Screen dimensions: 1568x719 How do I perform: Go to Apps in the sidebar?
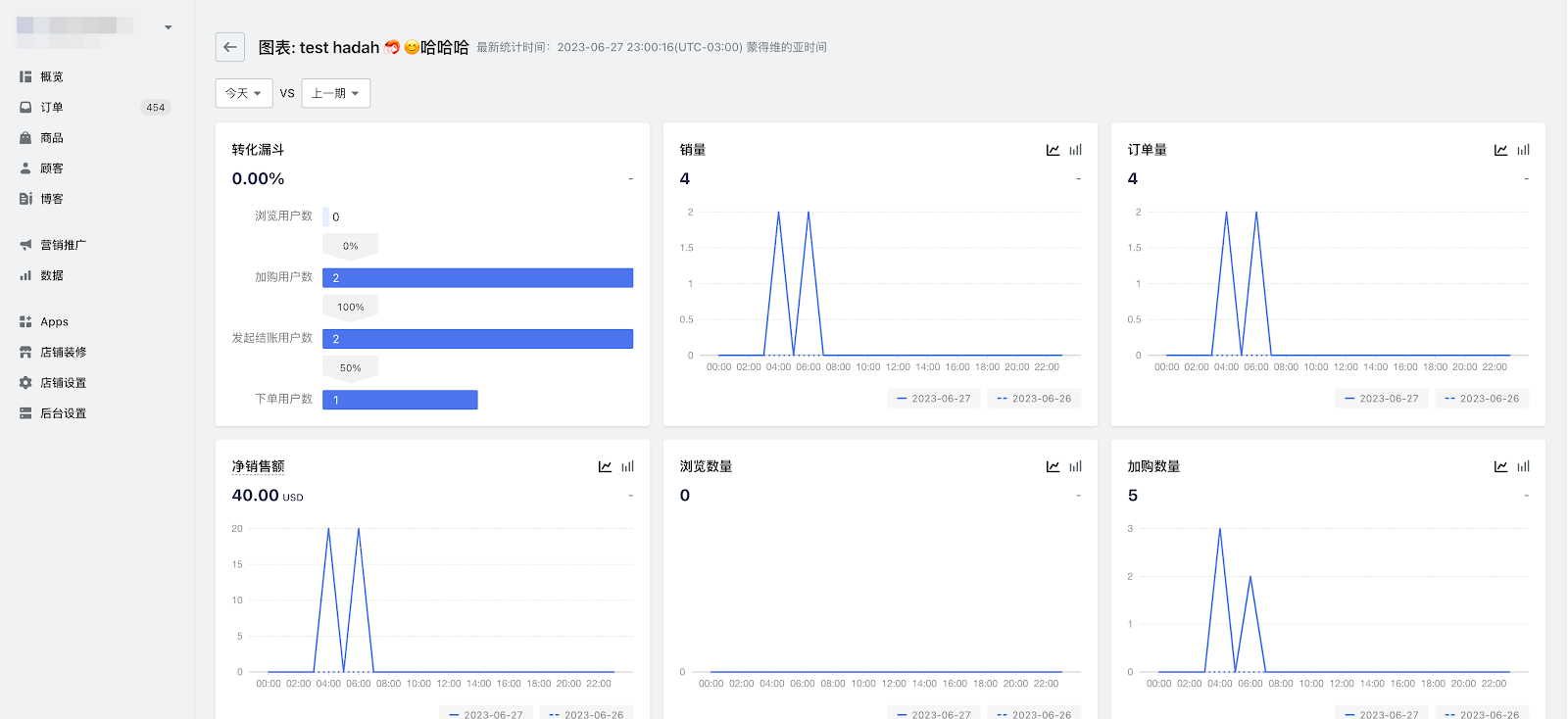[54, 321]
